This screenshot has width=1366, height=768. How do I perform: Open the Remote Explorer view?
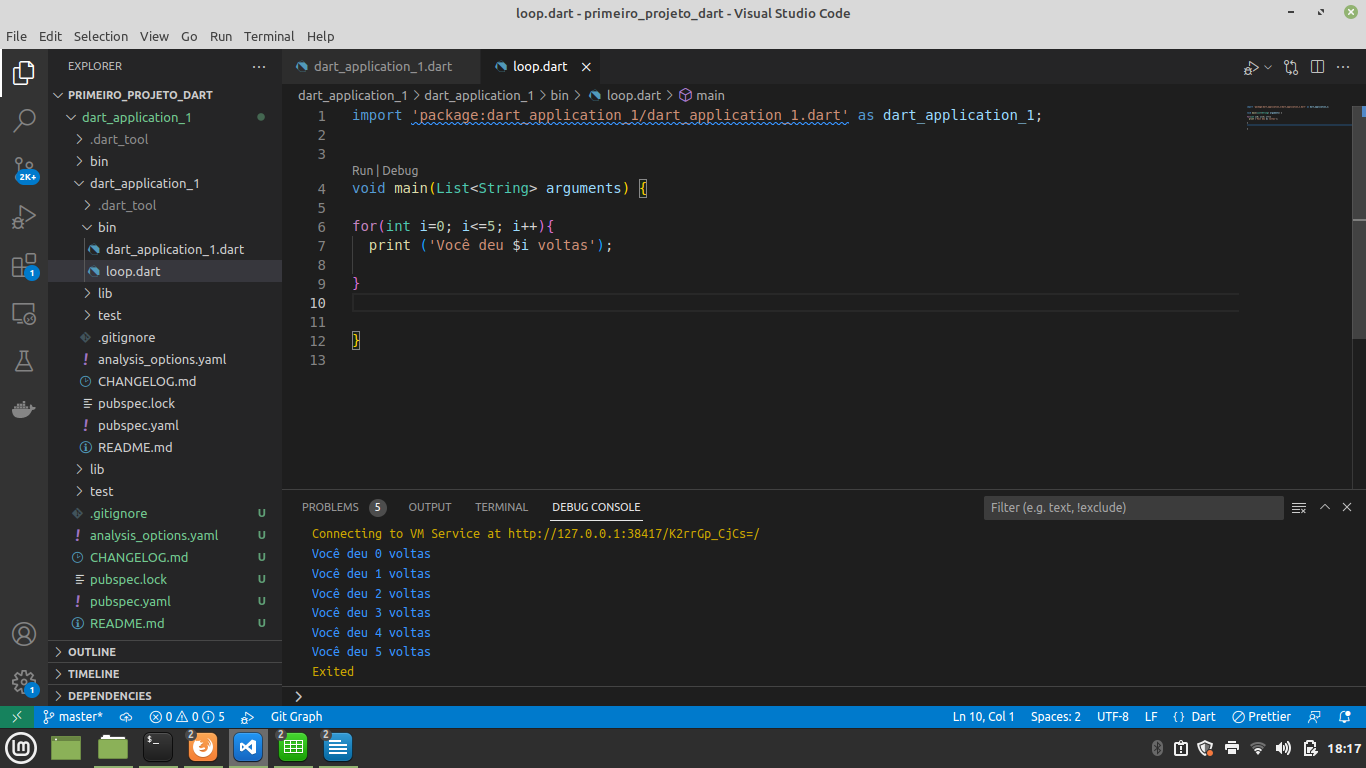(x=24, y=314)
